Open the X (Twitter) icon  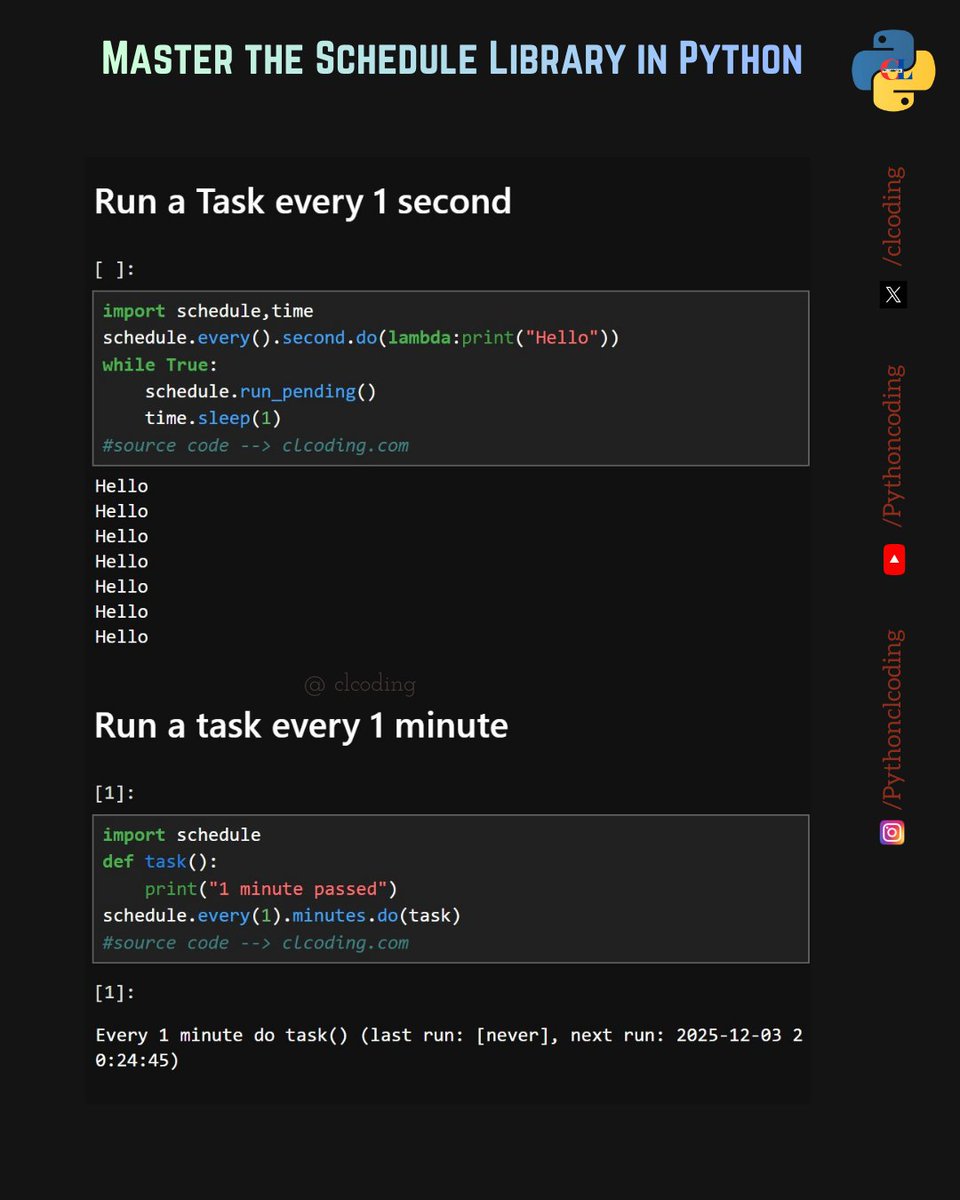click(893, 295)
